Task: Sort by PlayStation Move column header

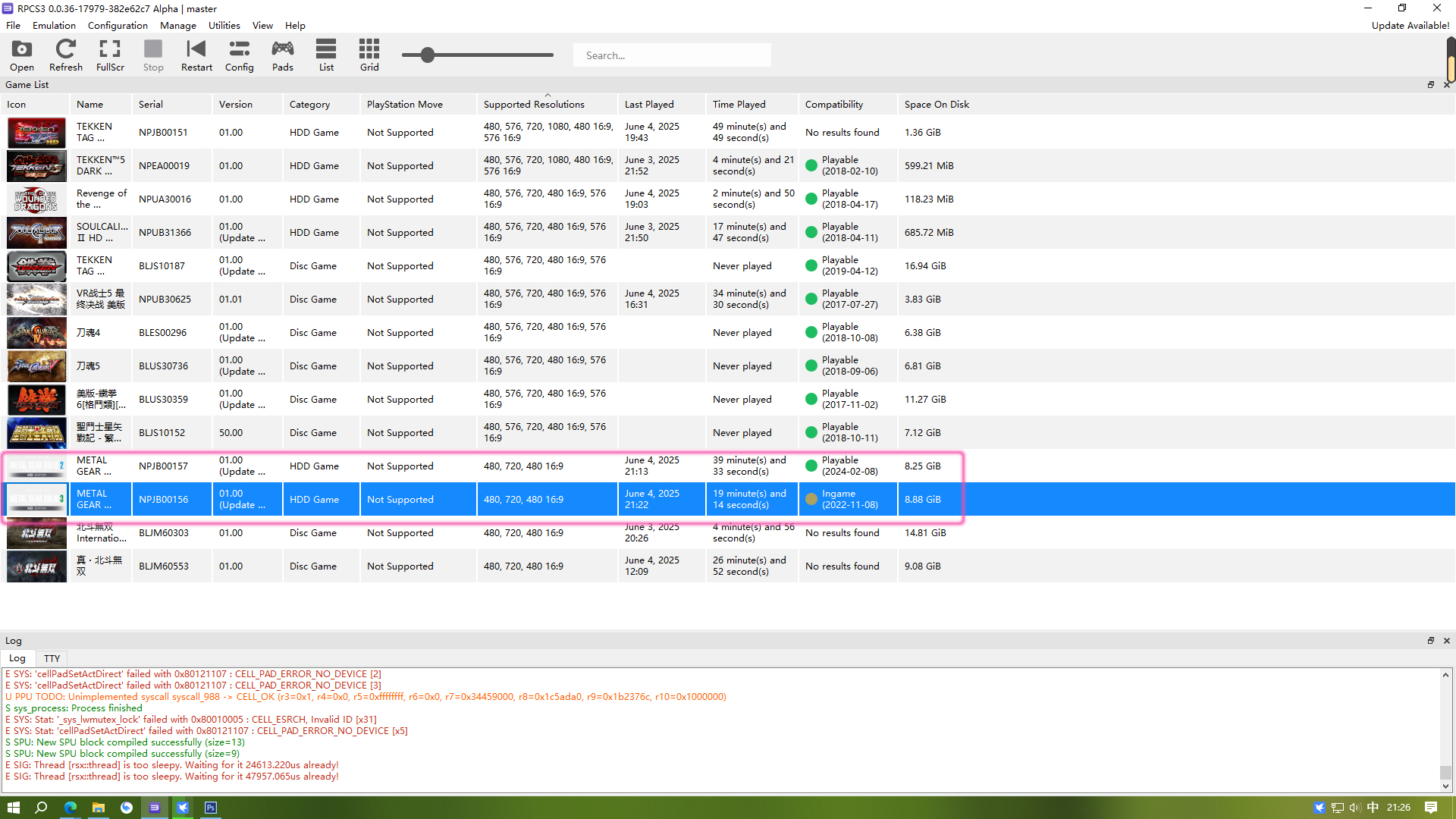Action: coord(418,105)
